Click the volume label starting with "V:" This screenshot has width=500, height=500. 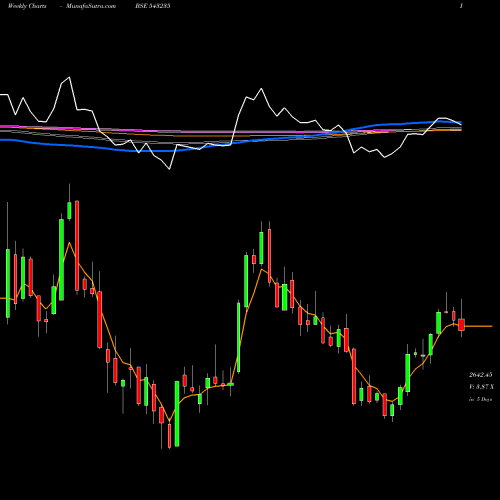pos(481,387)
